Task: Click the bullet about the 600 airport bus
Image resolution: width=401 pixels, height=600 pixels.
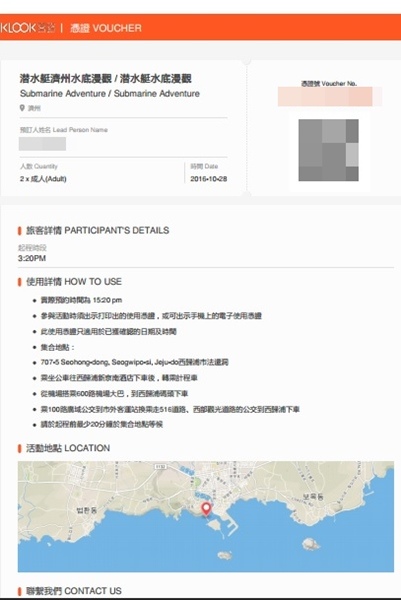Action: click(114, 393)
